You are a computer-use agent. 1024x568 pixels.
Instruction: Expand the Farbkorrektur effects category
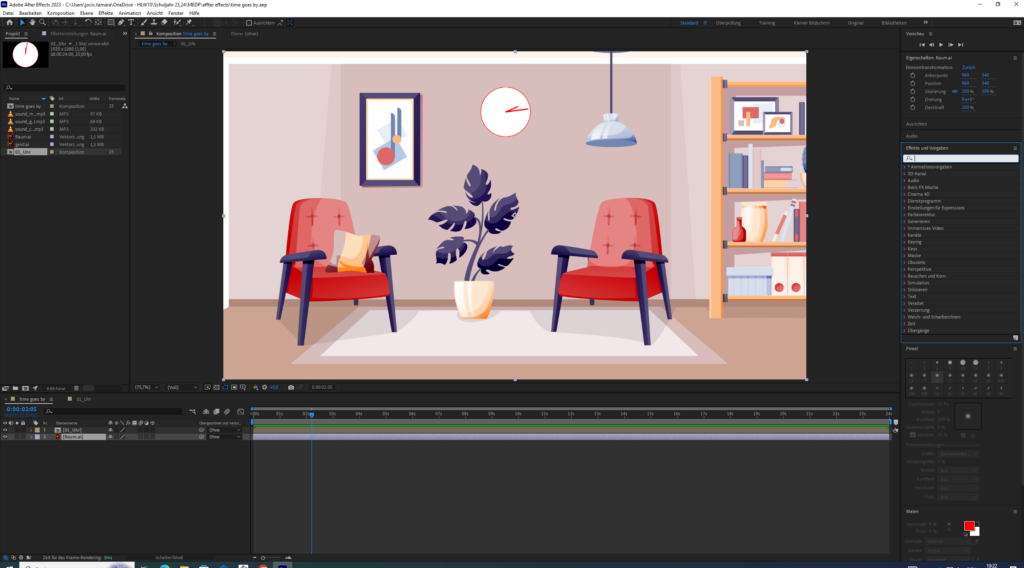click(919, 213)
